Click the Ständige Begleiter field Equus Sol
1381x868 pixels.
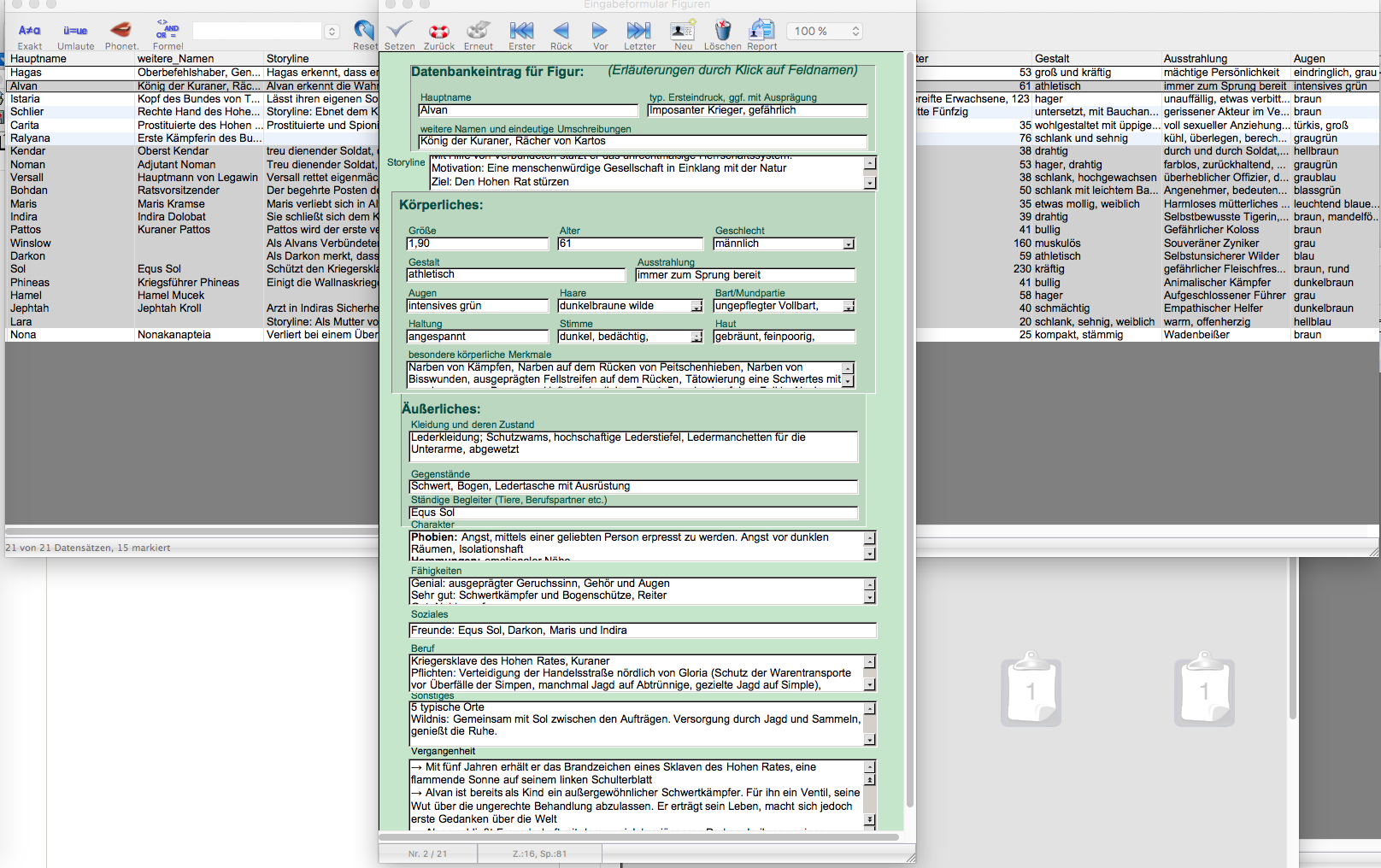coord(633,513)
